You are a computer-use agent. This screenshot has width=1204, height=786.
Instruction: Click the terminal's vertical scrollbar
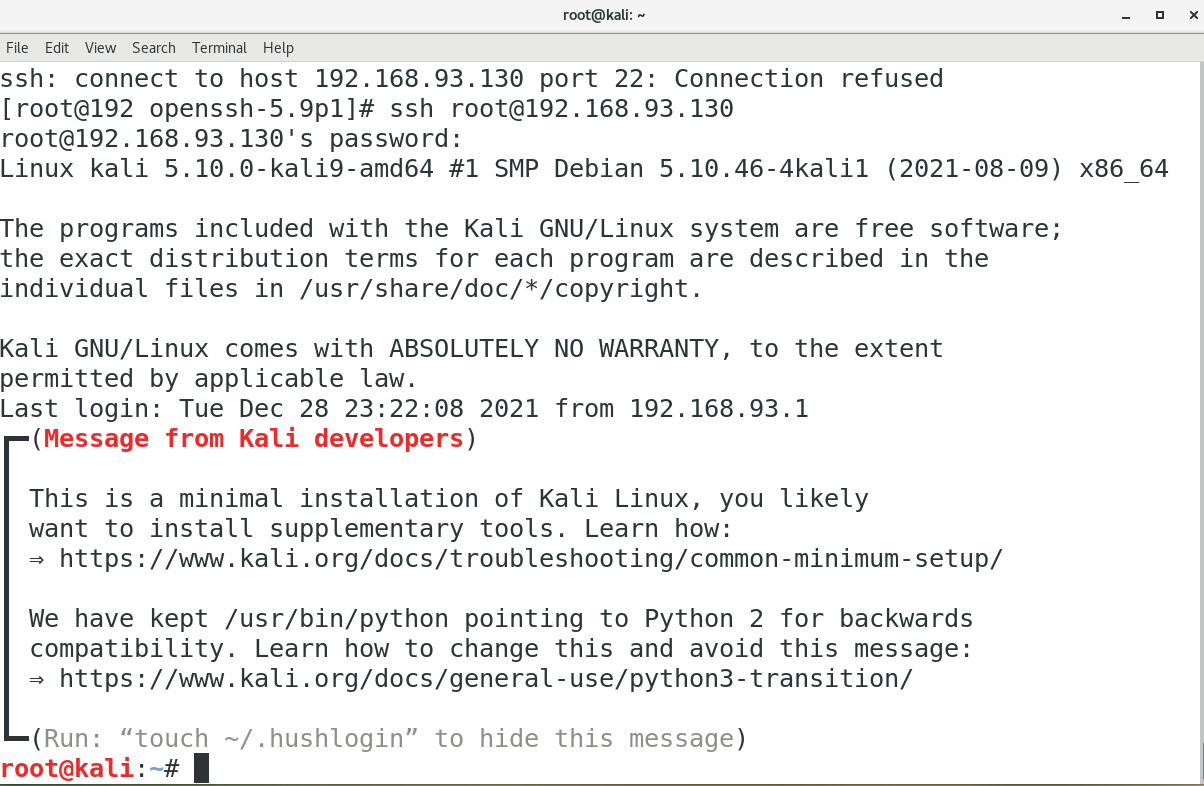(x=1200, y=422)
